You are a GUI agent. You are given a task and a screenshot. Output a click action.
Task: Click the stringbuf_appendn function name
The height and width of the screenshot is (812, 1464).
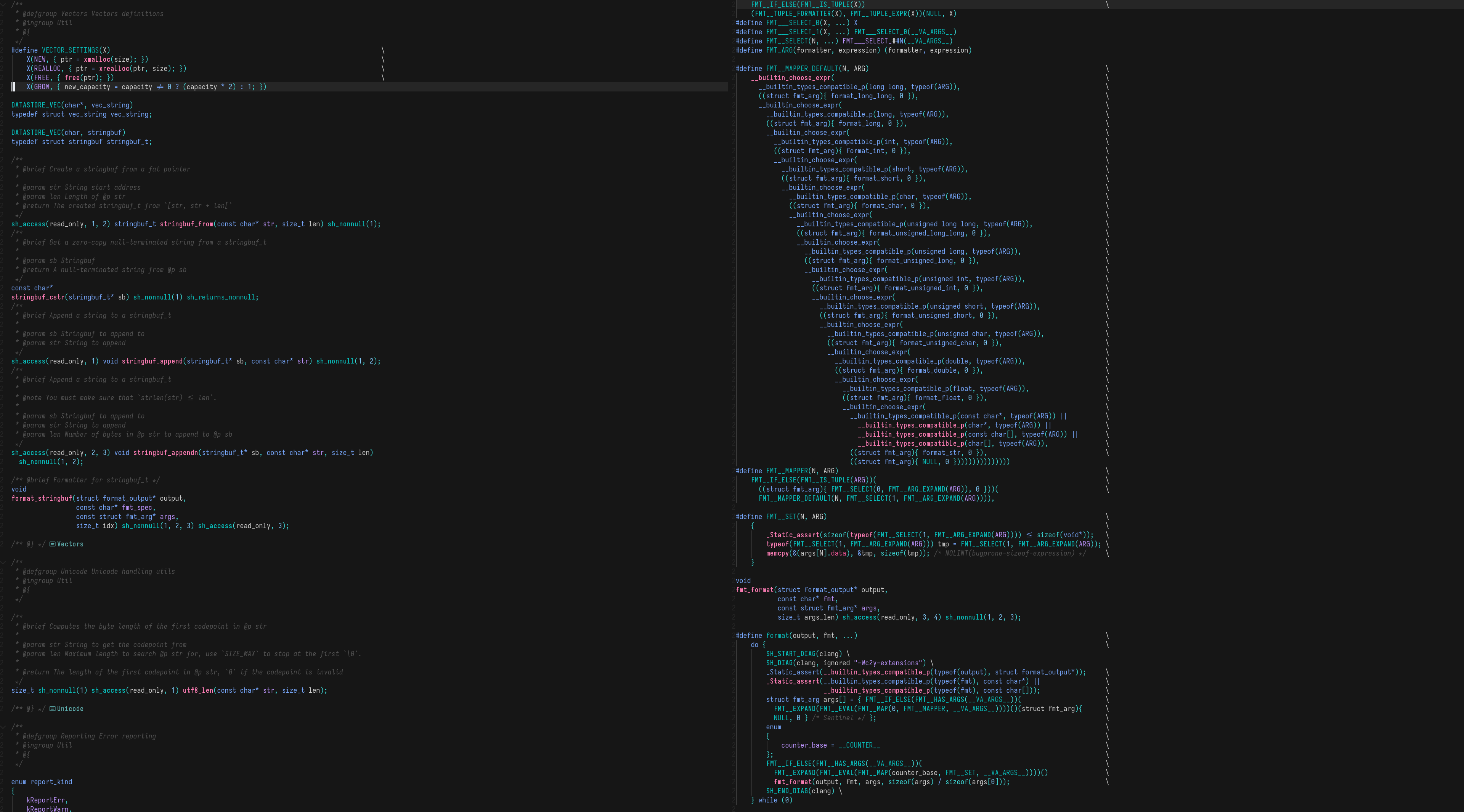point(165,453)
